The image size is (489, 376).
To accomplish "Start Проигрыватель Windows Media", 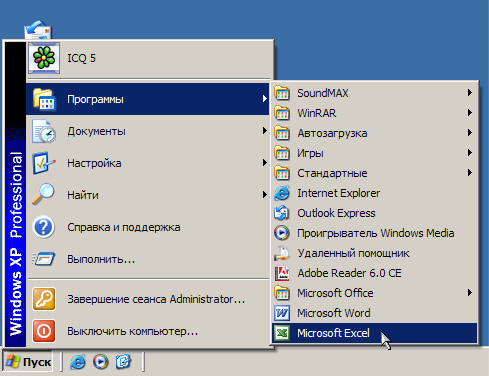I will (x=375, y=233).
